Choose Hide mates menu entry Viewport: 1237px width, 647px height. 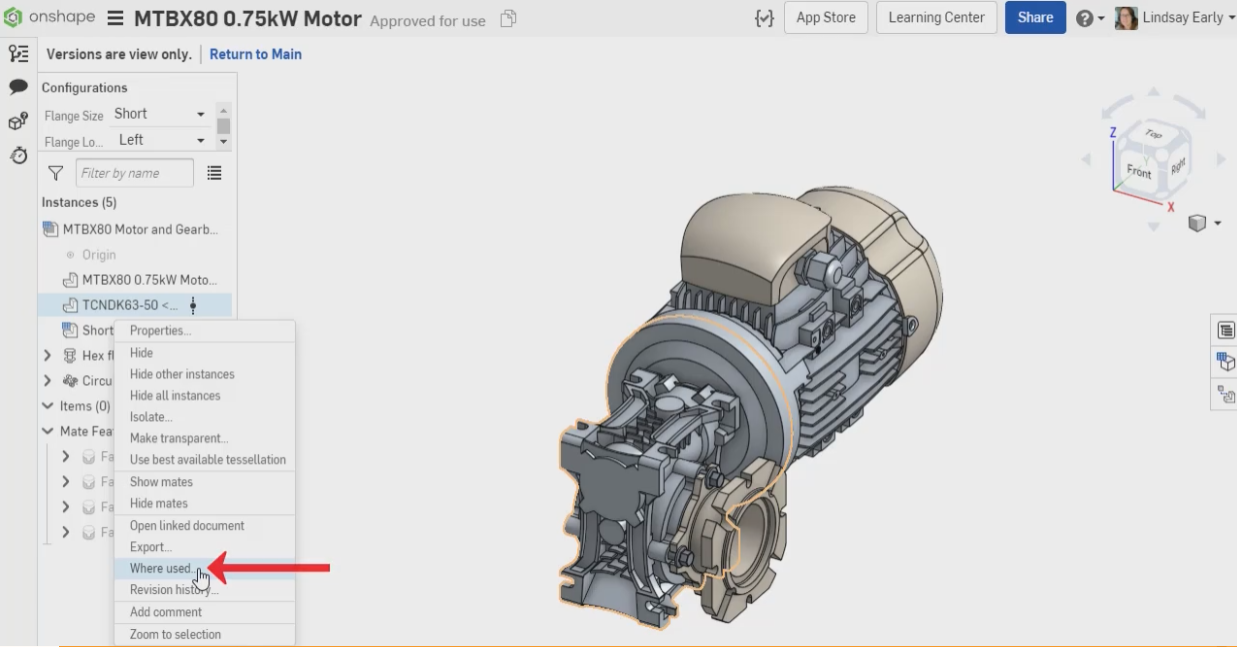(x=205, y=503)
